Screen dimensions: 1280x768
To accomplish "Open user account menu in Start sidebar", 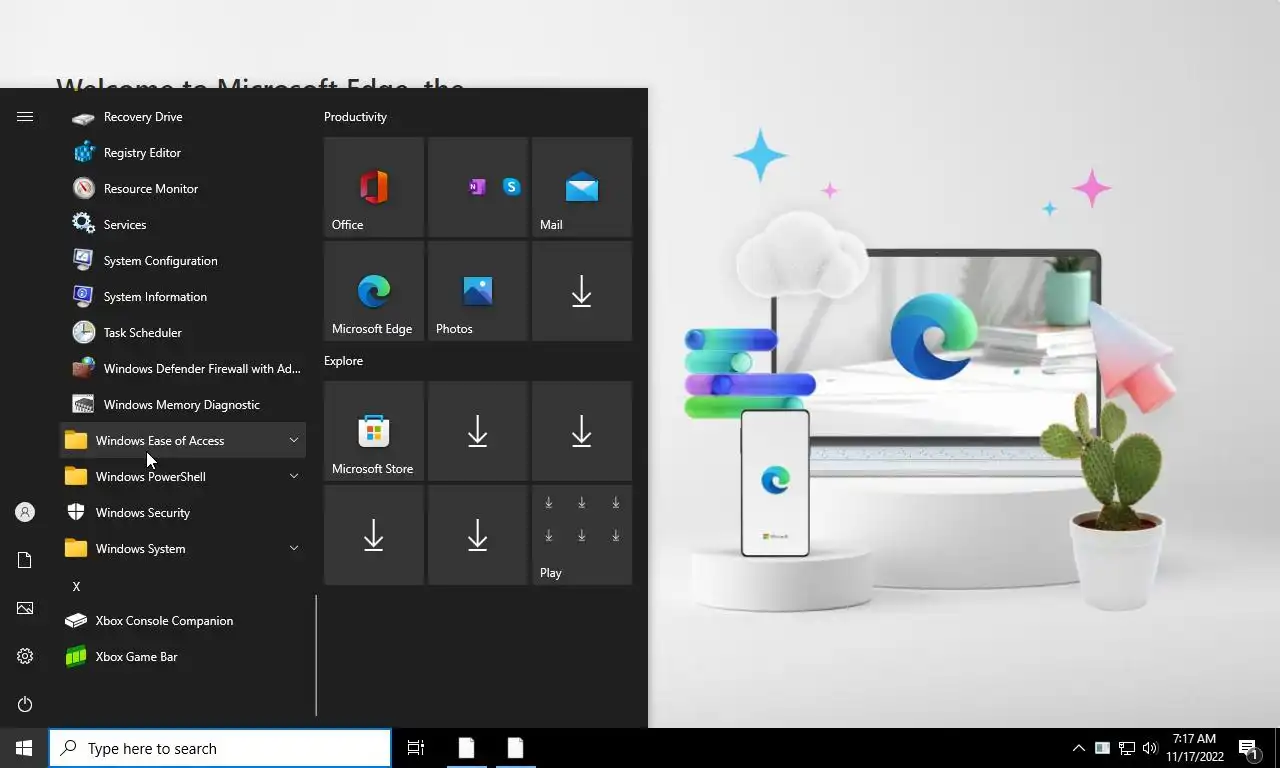I will (25, 512).
